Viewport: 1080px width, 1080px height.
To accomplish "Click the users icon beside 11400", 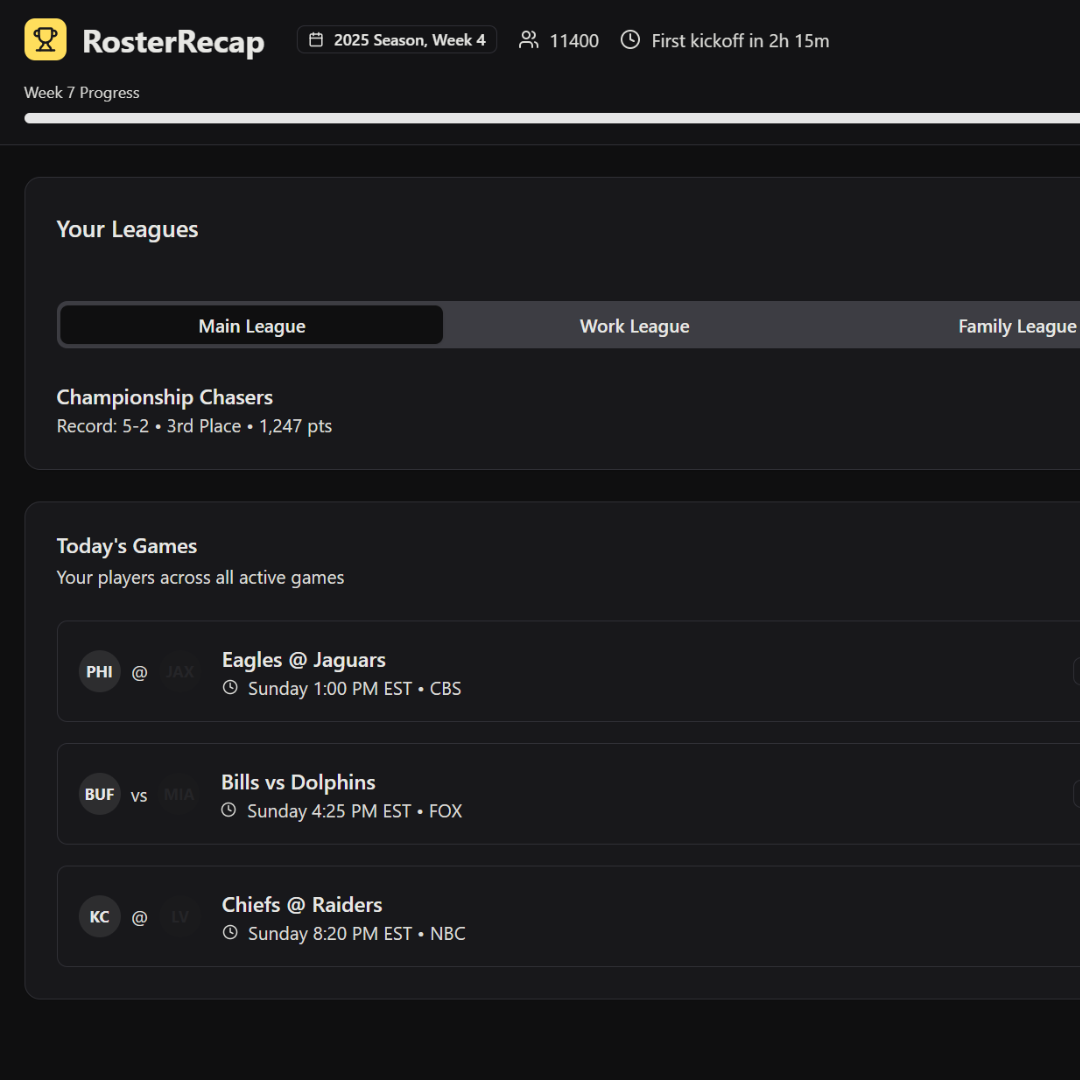I will [x=528, y=40].
